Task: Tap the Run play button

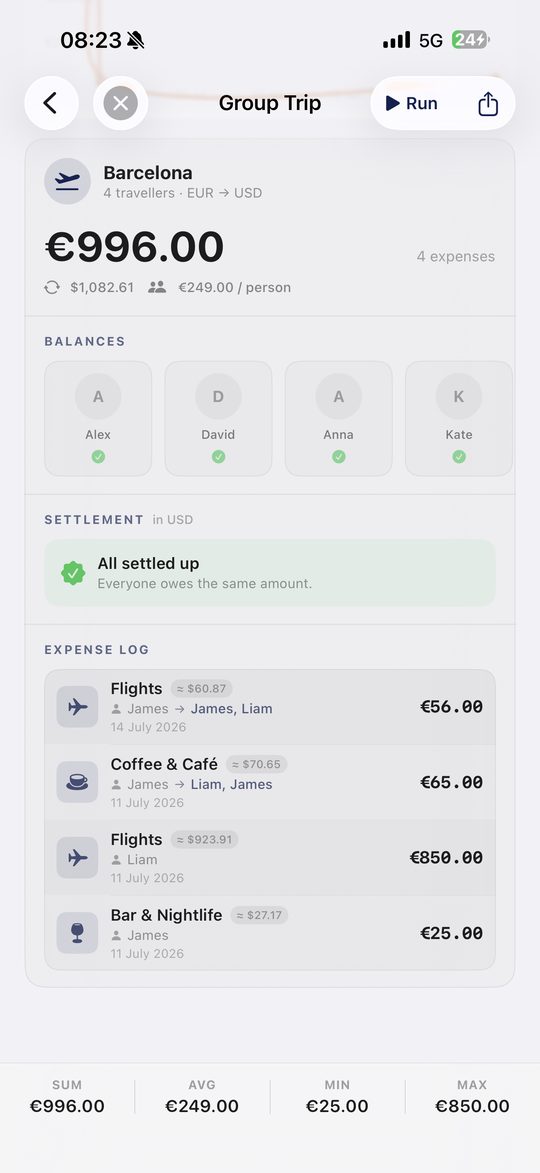Action: [x=412, y=103]
